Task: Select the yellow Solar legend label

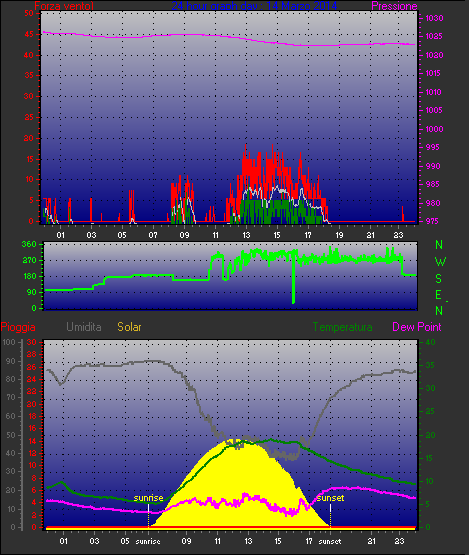Action: coord(129,327)
